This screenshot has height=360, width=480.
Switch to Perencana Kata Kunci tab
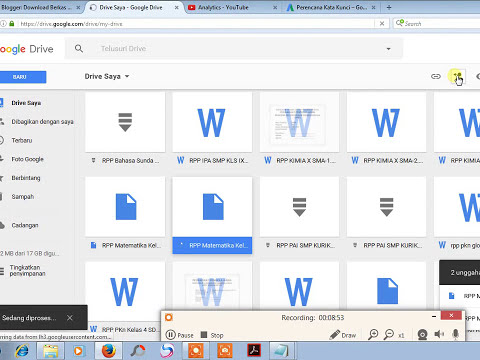332,7
